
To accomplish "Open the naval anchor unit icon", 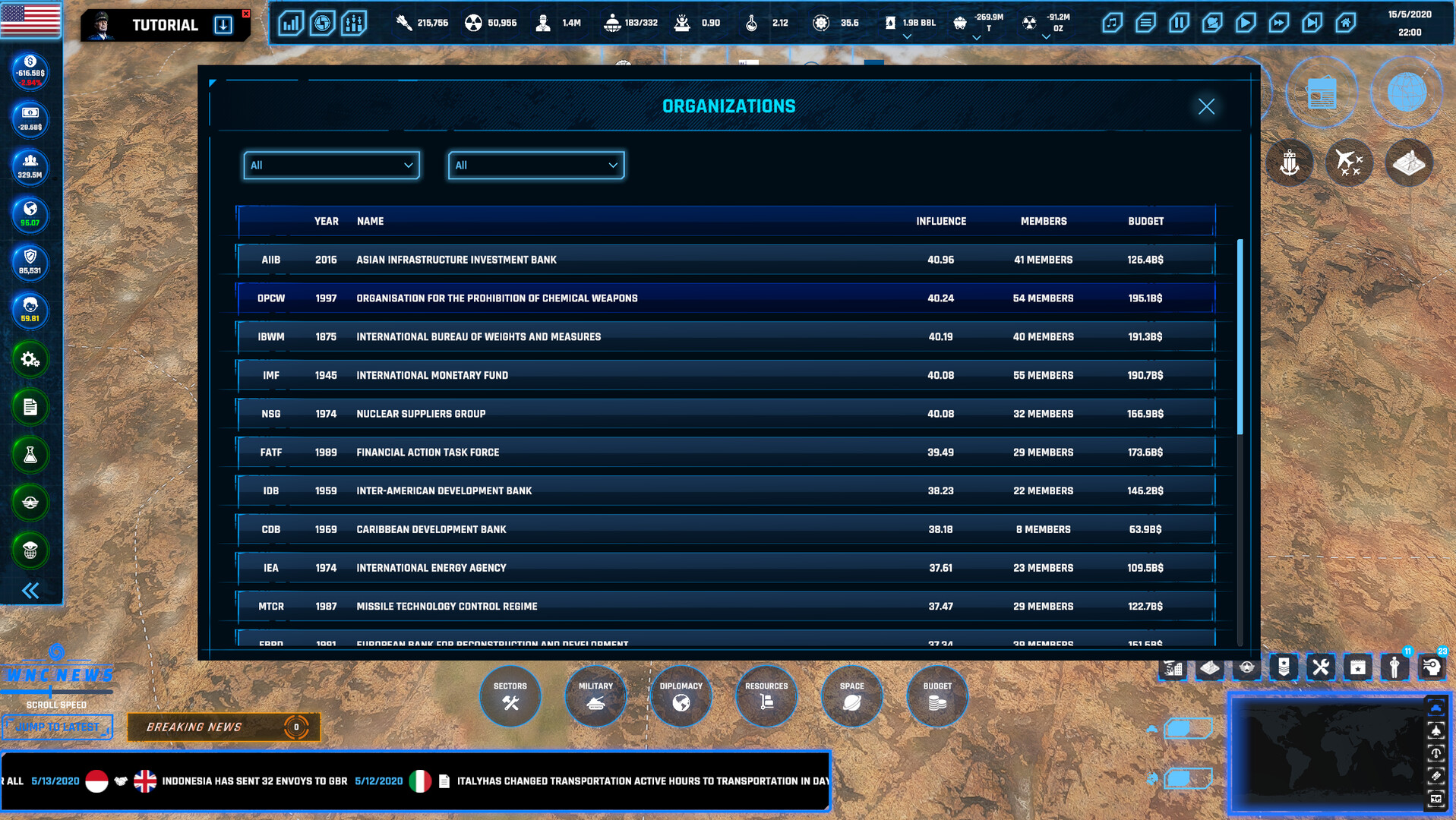I will 1290,162.
